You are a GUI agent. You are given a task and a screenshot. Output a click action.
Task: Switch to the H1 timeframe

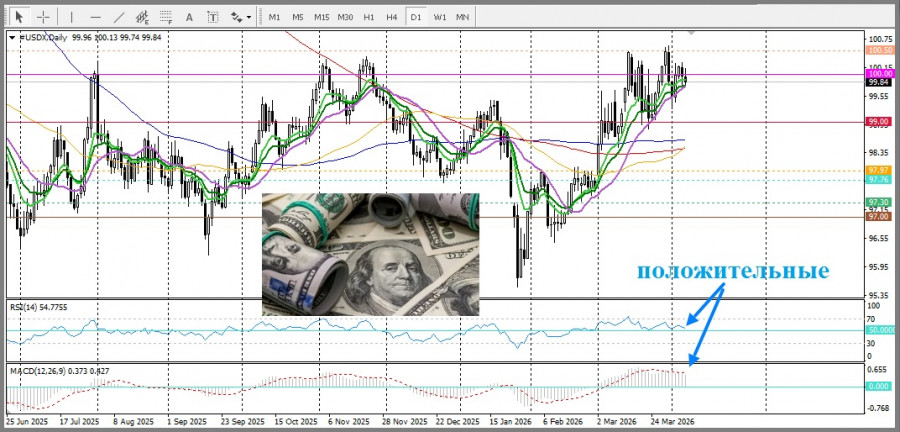click(x=368, y=17)
